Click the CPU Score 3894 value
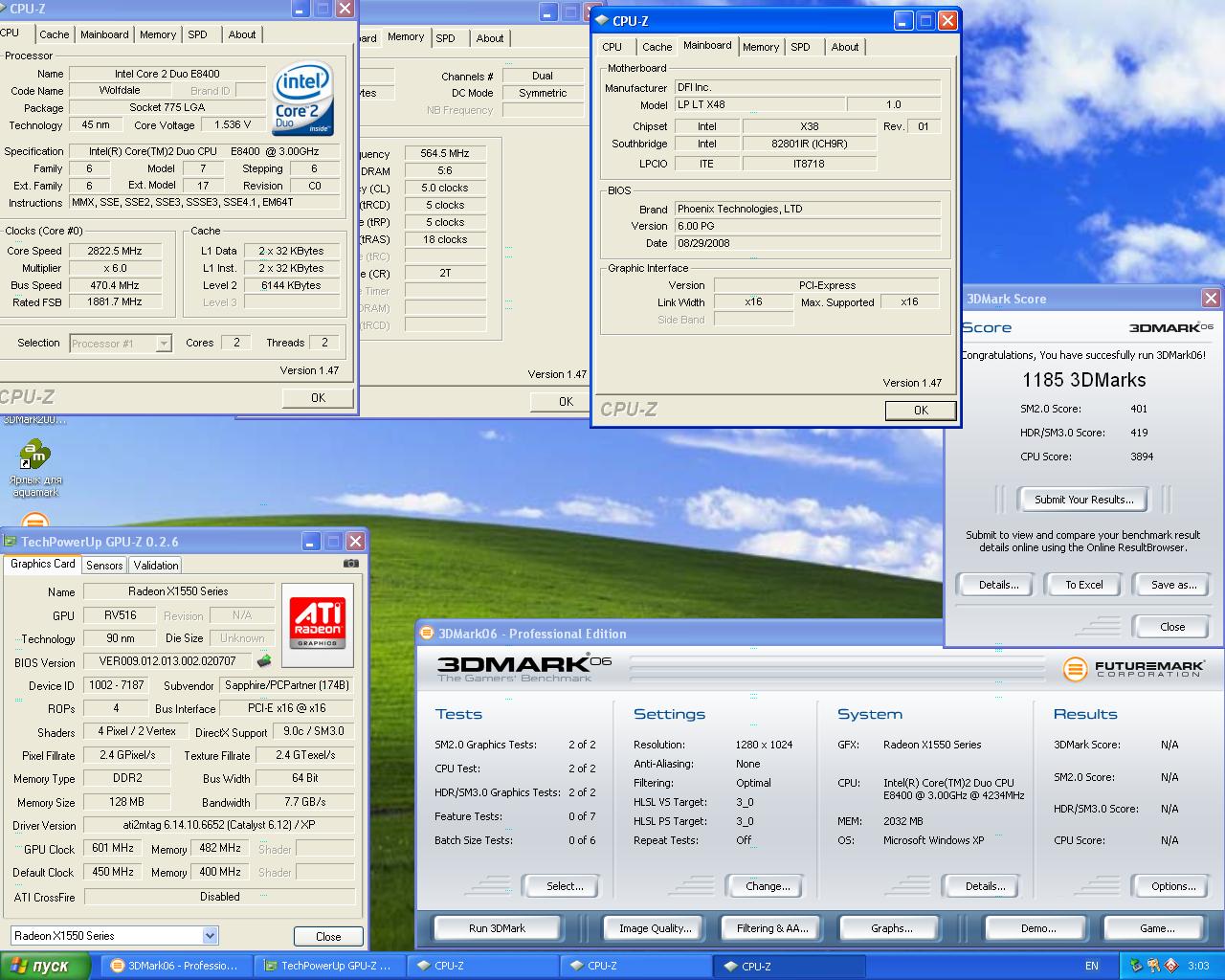 (1142, 457)
